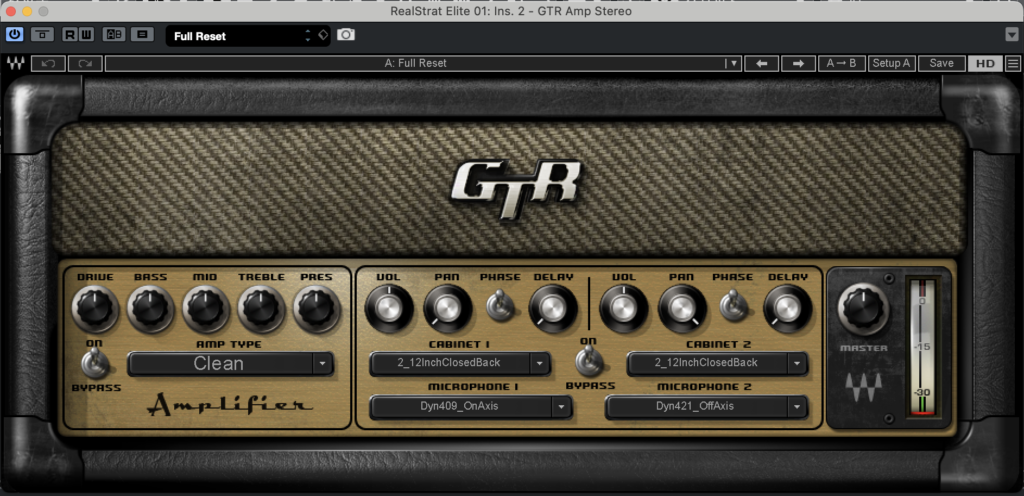
Task: Toggle the Cabinet 2 On/Bypass switch
Action: 587,361
